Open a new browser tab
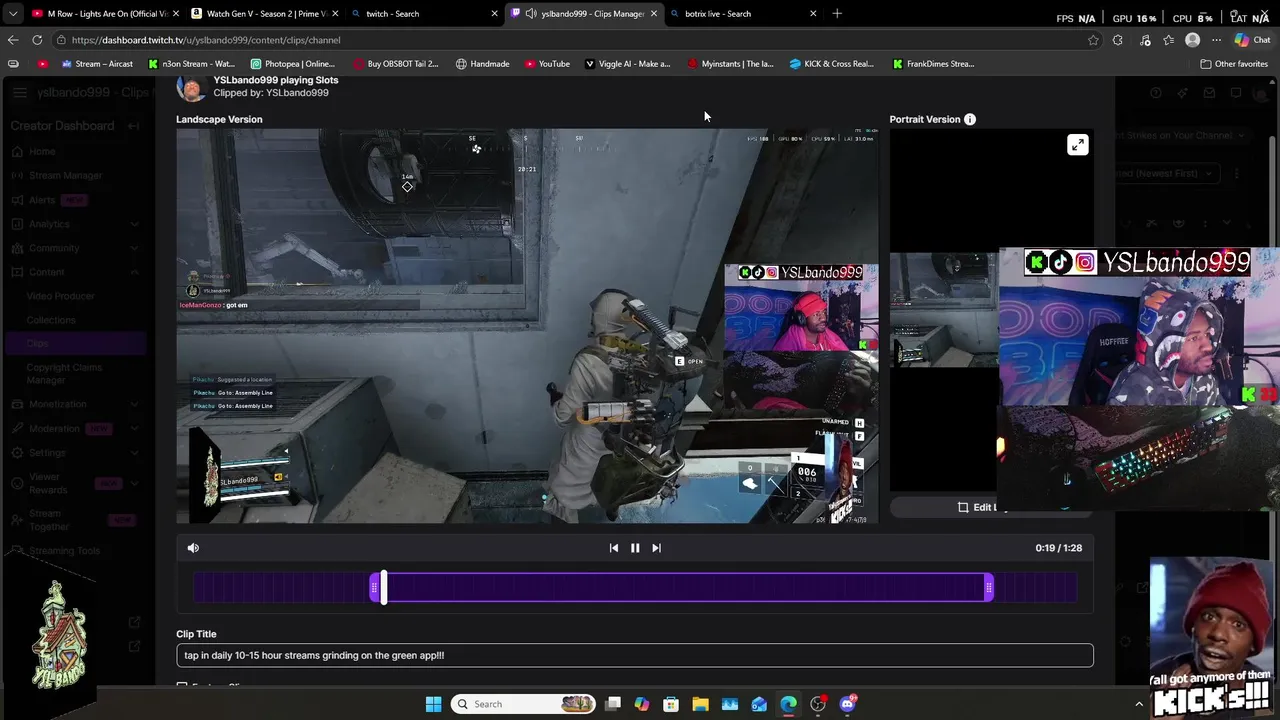The width and height of the screenshot is (1280, 720). click(x=837, y=14)
